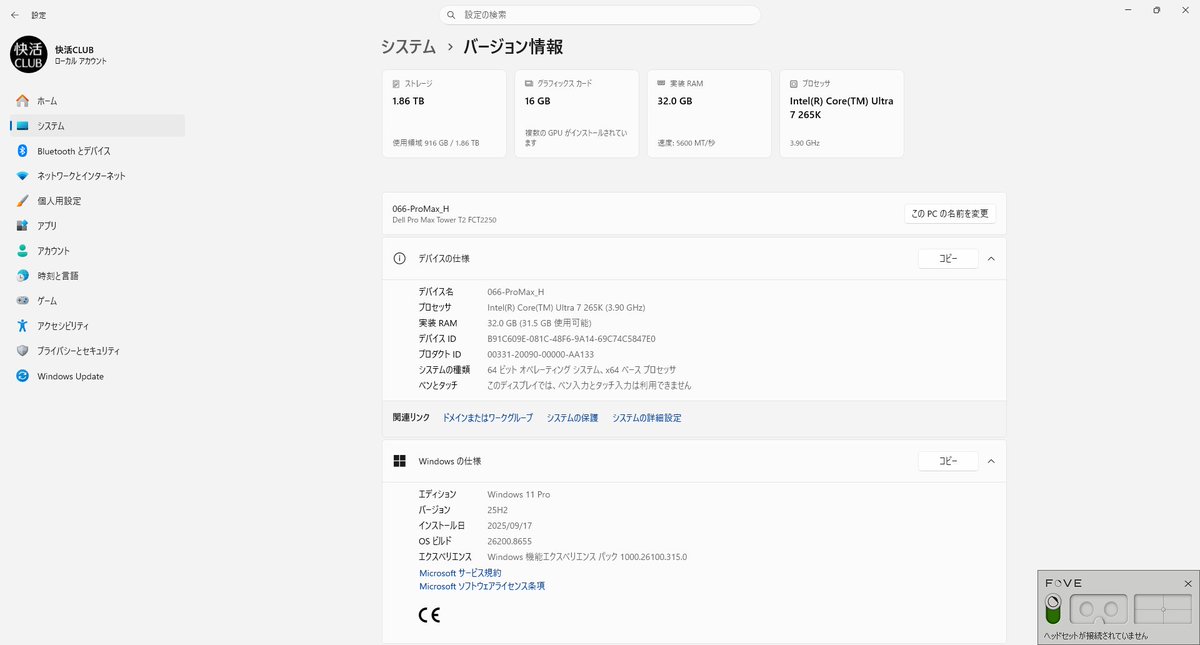Click the processor chip icon

coord(794,84)
